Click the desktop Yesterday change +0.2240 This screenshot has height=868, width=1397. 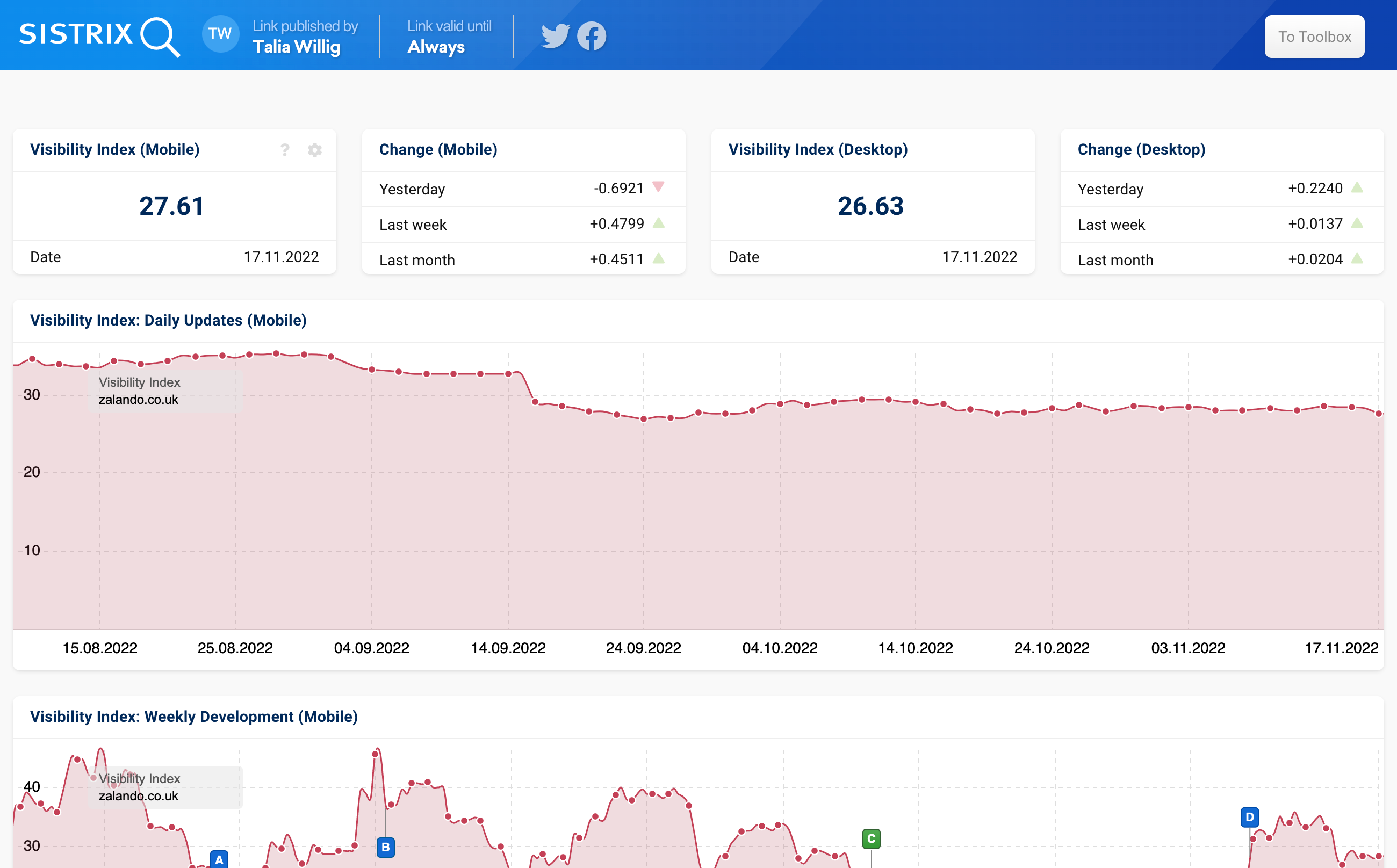[x=1315, y=189]
